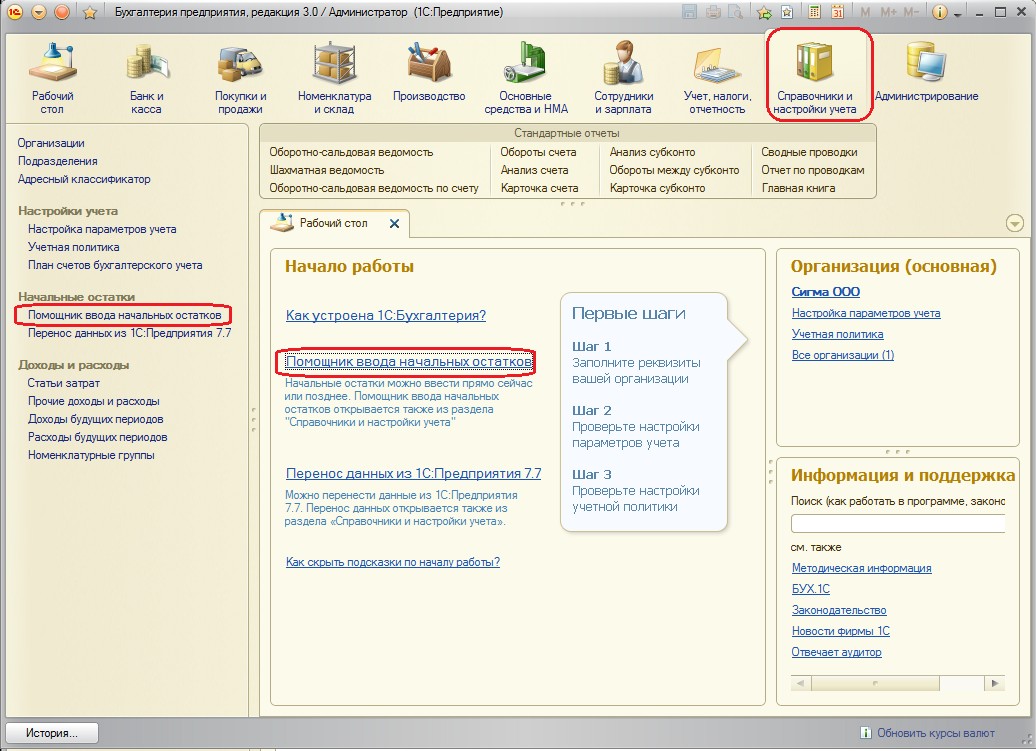The width and height of the screenshot is (1036, 751).
Task: Open Главная книга report
Action: pos(798,188)
